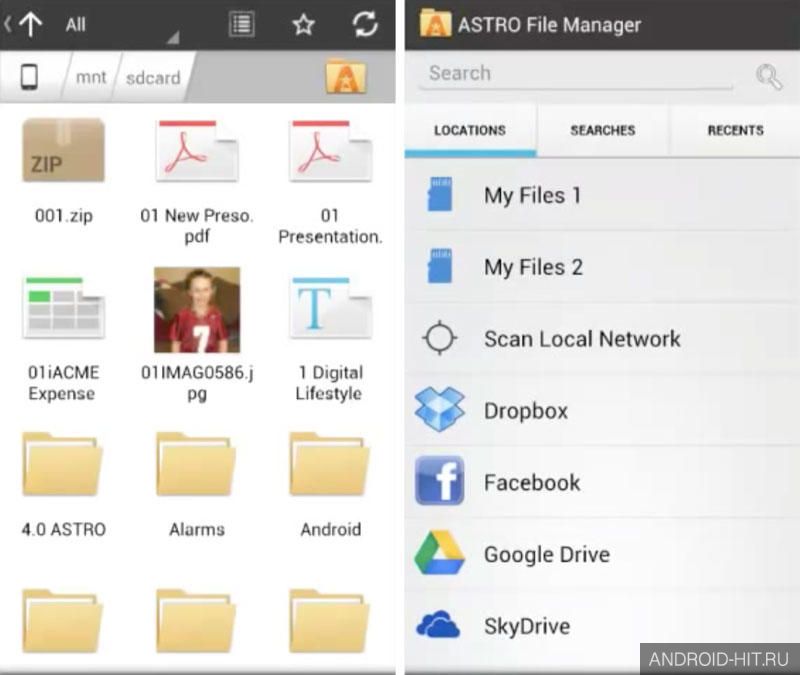
Task: Tap the ASTRO File Manager title
Action: pyautogui.click(x=549, y=24)
